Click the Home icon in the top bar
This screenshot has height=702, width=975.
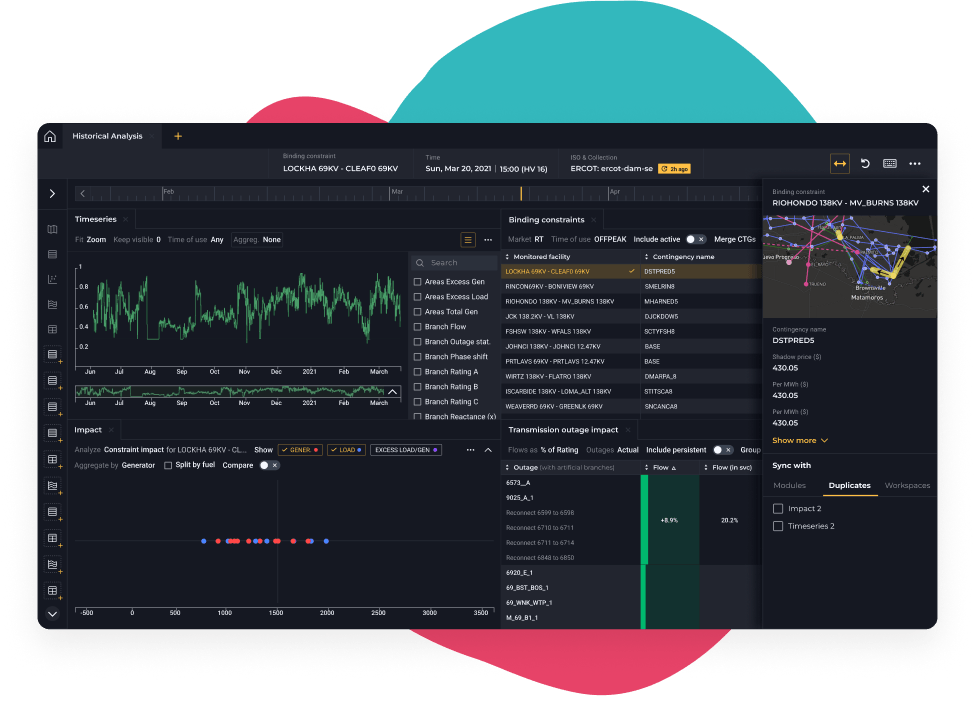[49, 136]
